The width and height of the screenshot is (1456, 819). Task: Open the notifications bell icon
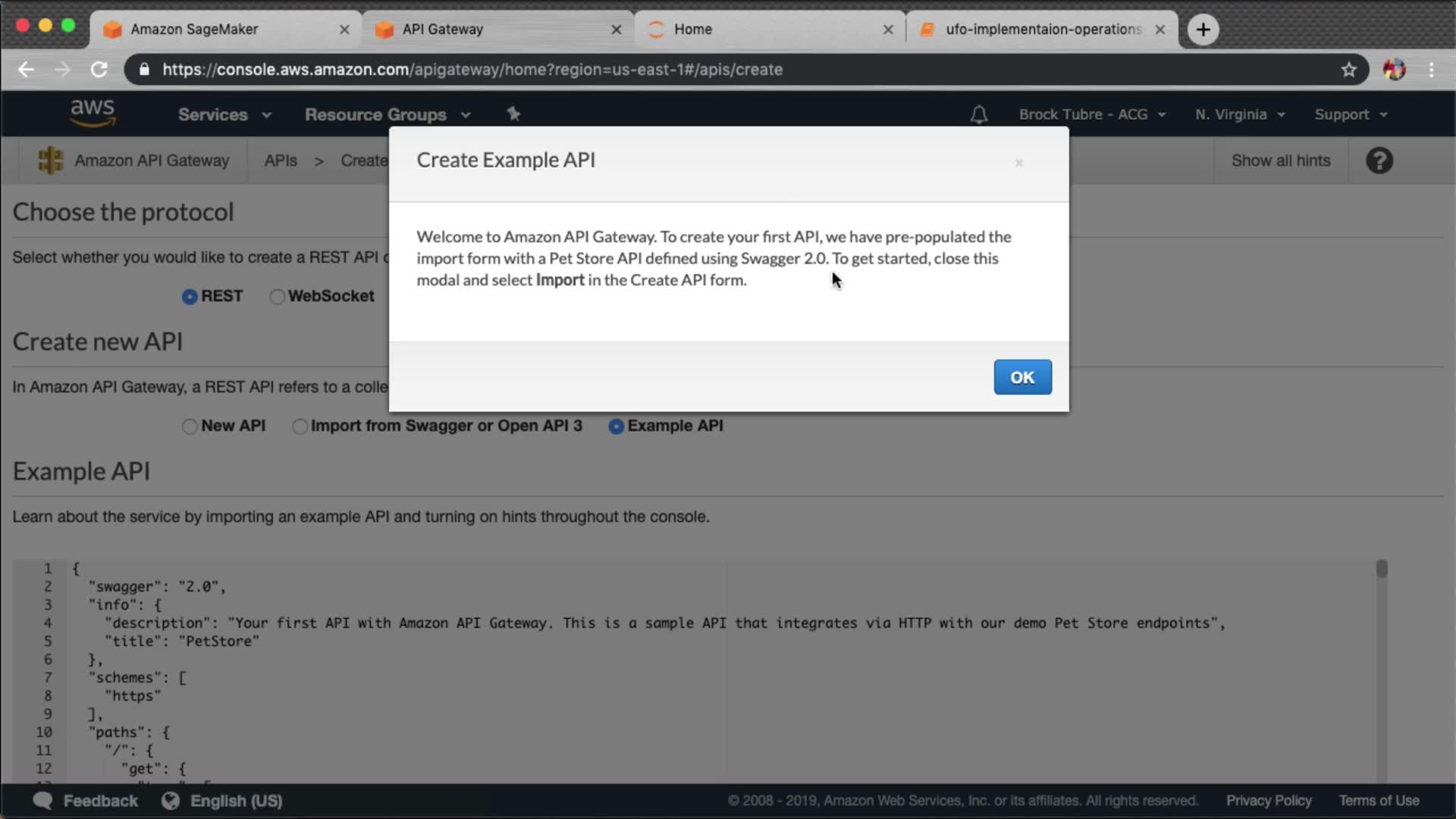click(978, 115)
